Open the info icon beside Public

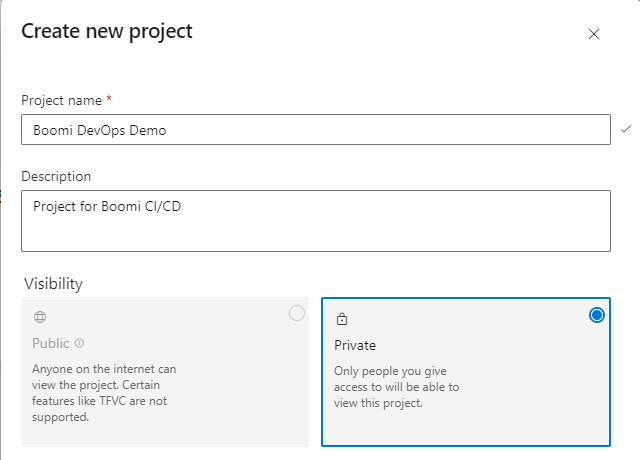click(x=80, y=343)
